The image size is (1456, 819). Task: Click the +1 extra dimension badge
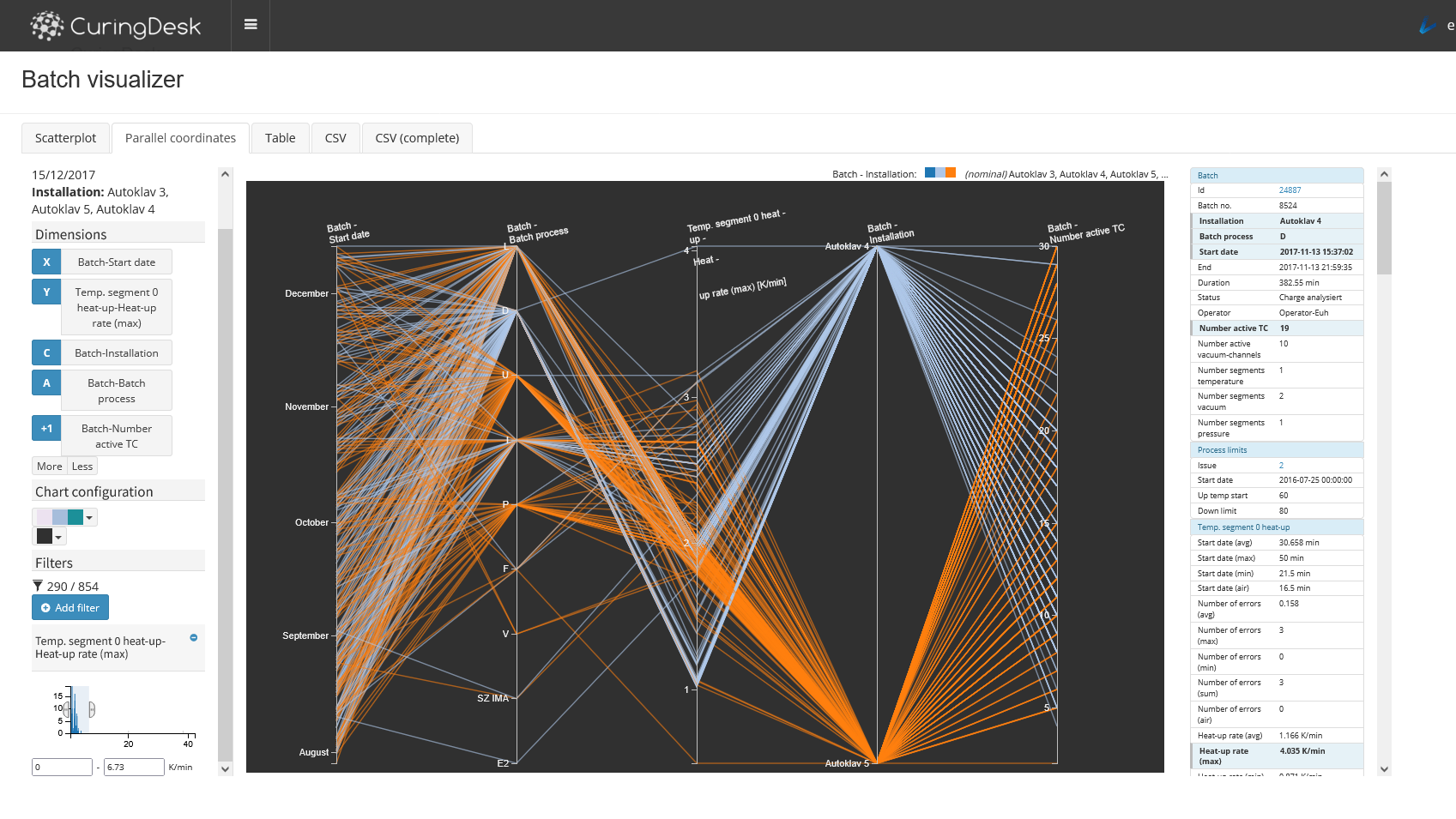pos(46,429)
